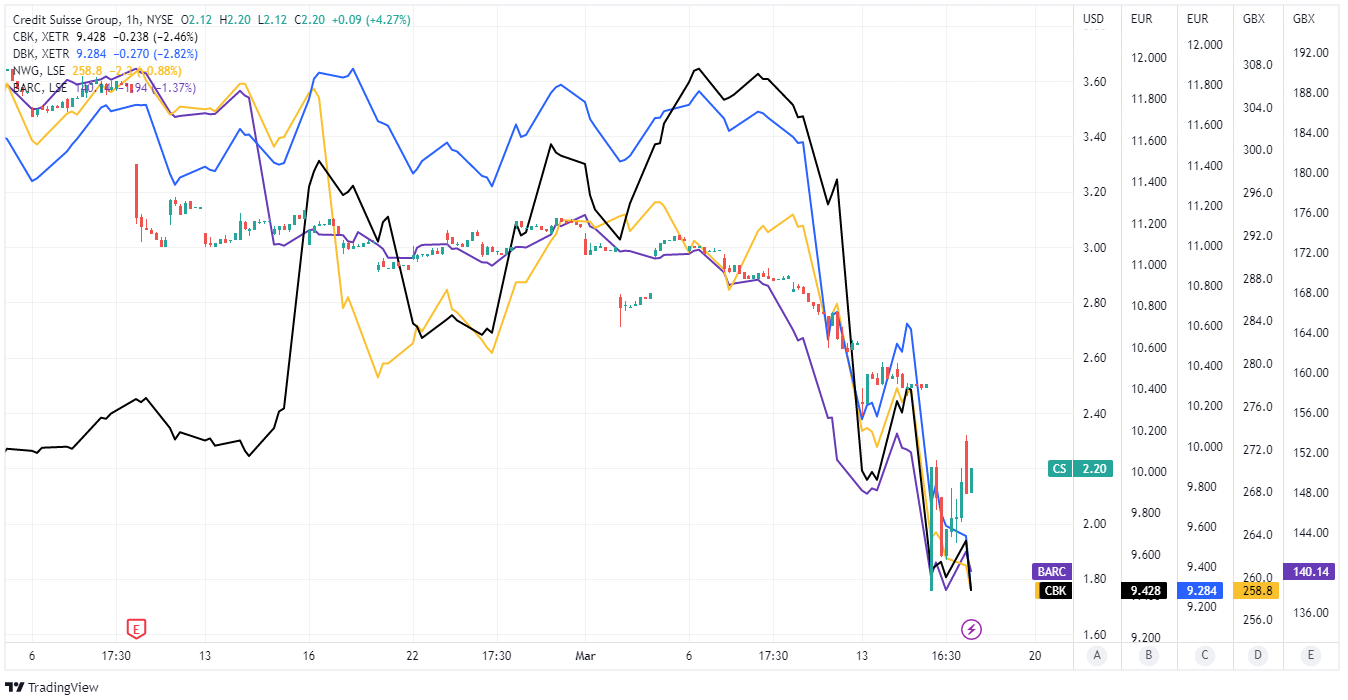Click the 'B' scale mode button
This screenshot has height=700, width=1348.
1149,656
